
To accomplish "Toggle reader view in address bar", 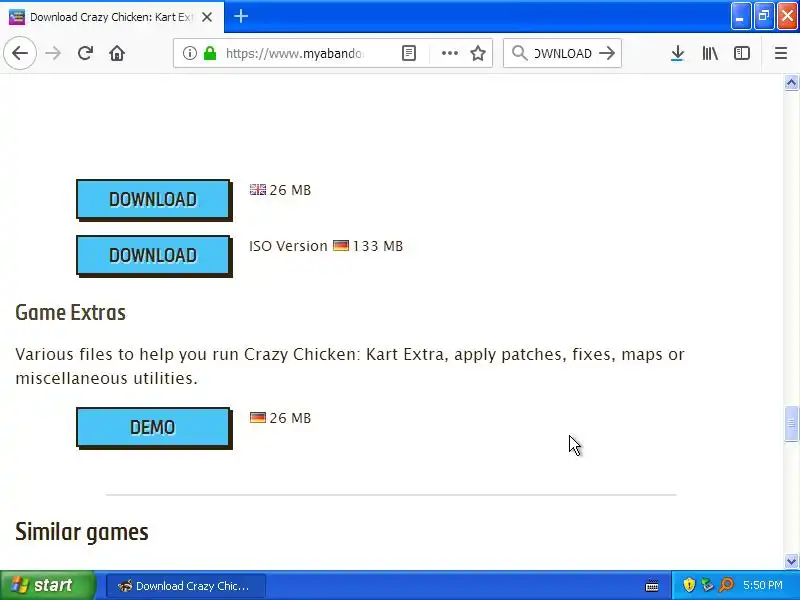I will (409, 53).
